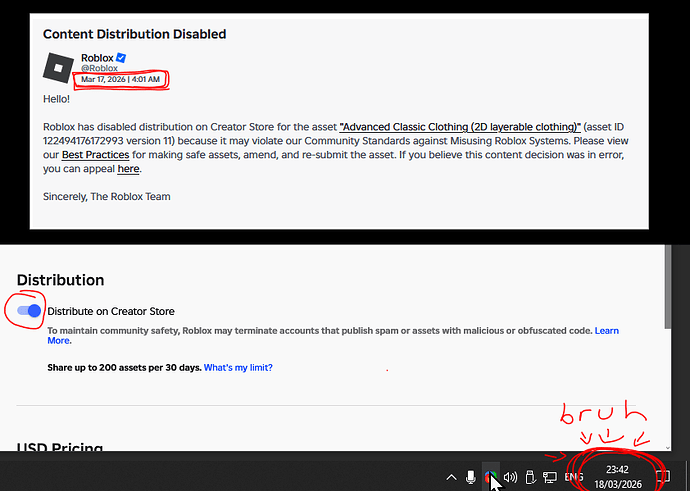Click the Mar 17, 2026 | 4:01 AM timestamp
Image resolution: width=690 pixels, height=491 pixels.
[x=120, y=79]
